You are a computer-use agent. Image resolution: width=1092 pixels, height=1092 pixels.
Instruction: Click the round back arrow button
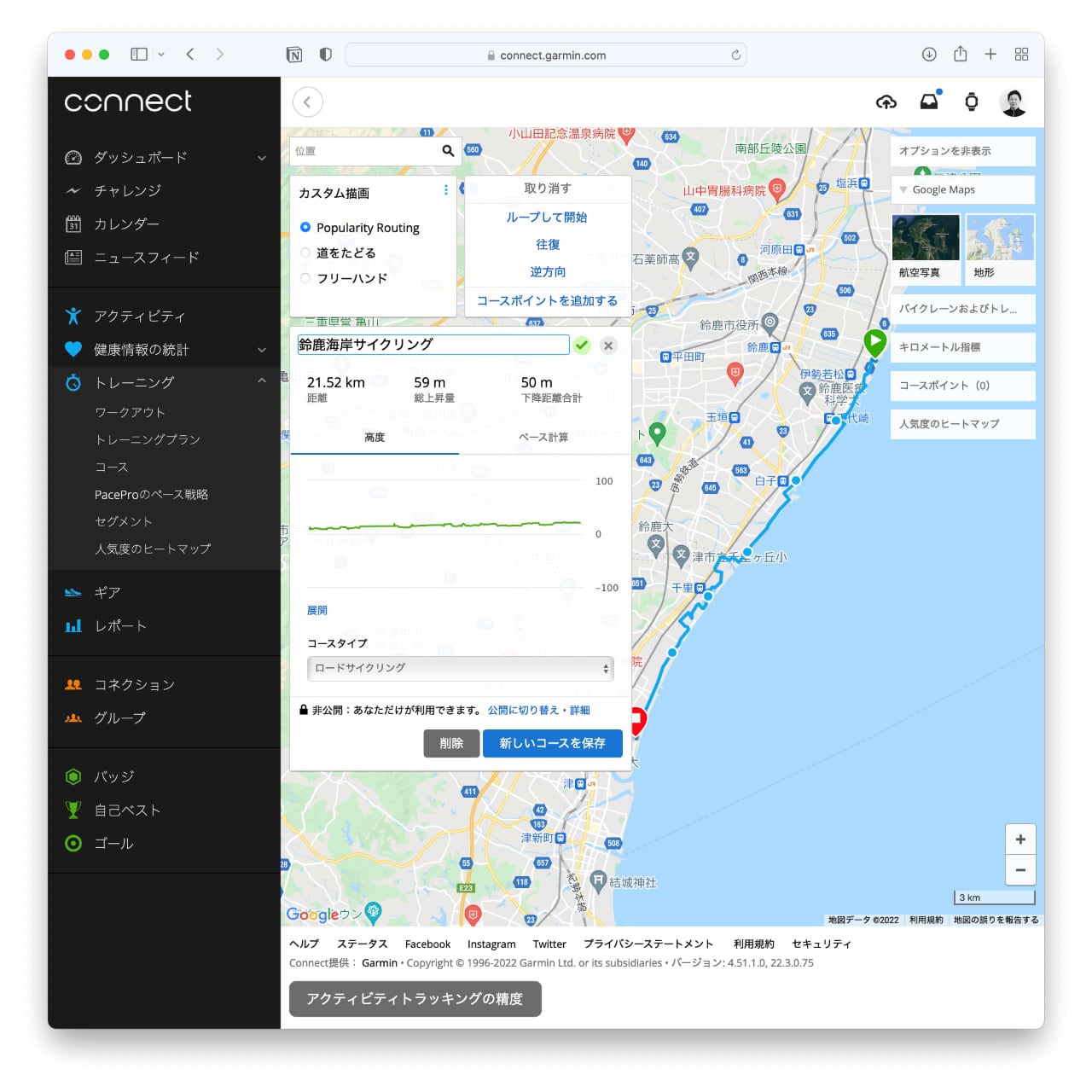click(x=308, y=102)
